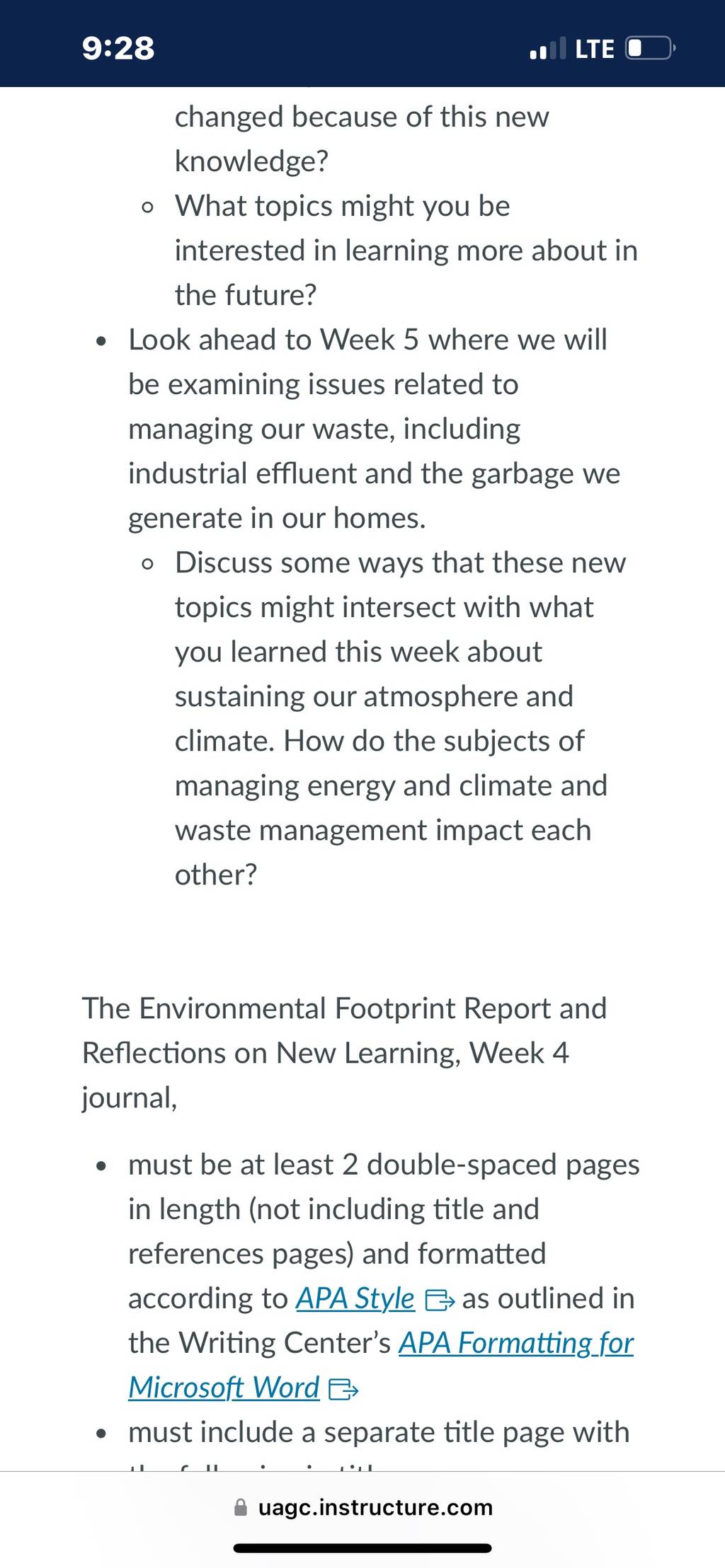725x1568 pixels.
Task: Tap the Look ahead to Week 5 paragraph
Action: pos(374,429)
